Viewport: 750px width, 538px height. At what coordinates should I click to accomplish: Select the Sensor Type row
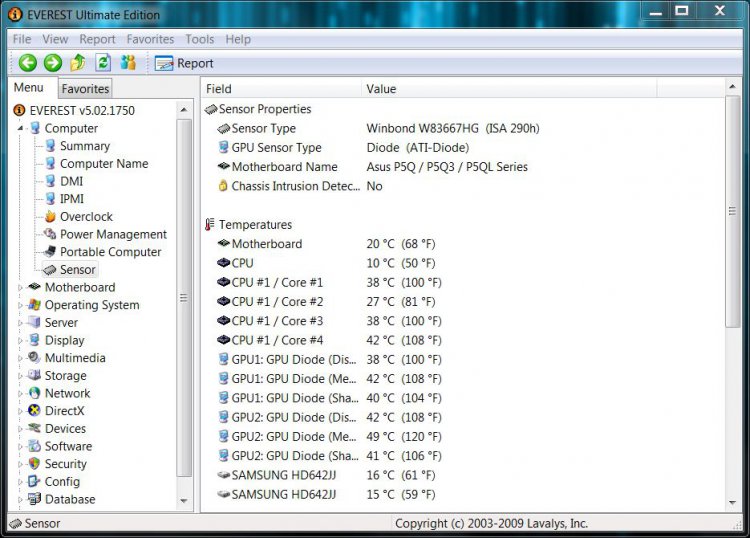point(378,129)
